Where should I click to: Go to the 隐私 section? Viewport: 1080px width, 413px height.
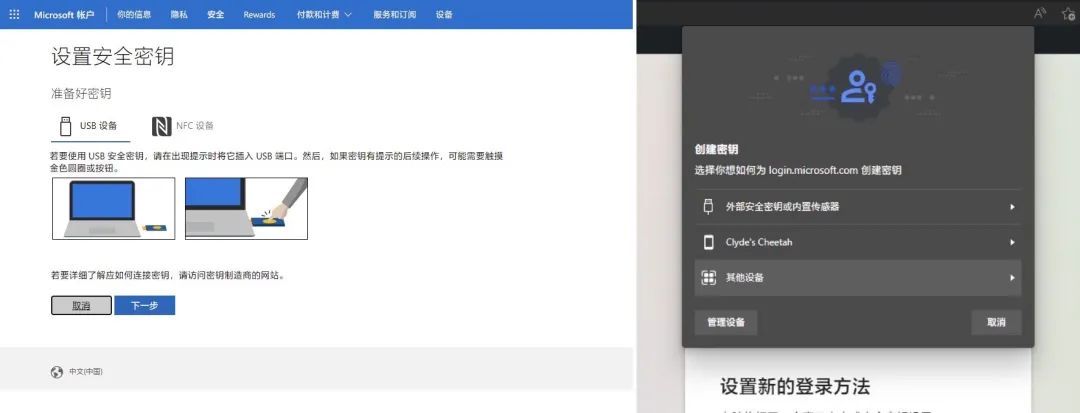click(179, 14)
